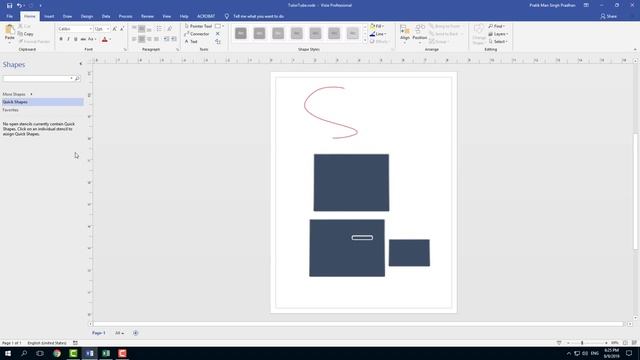640x360 pixels.
Task: Click the connection point X tool
Action: coord(218,34)
